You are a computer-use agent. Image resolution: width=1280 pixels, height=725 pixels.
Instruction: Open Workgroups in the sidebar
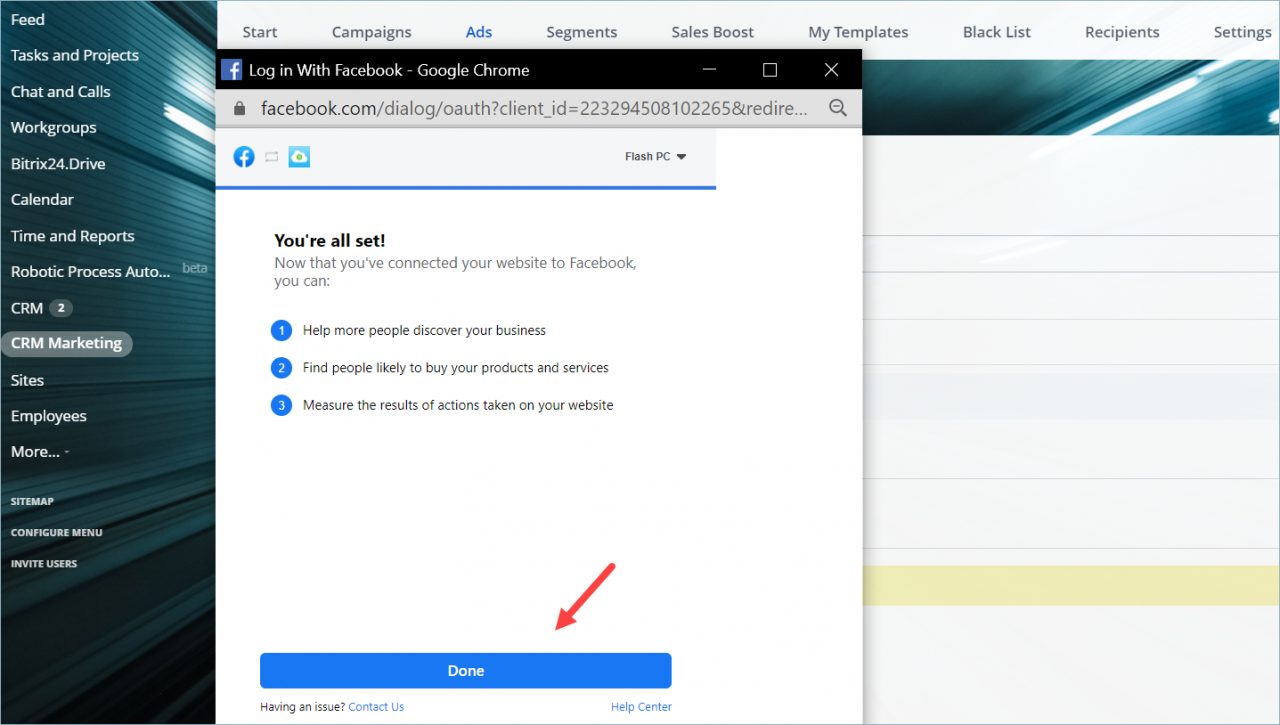[54, 127]
